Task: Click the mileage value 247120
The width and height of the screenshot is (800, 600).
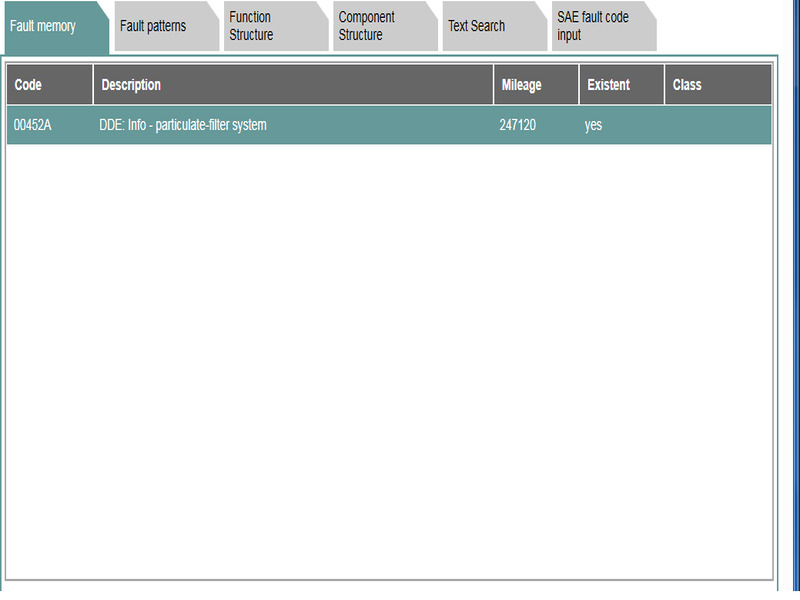Action: coord(518,126)
